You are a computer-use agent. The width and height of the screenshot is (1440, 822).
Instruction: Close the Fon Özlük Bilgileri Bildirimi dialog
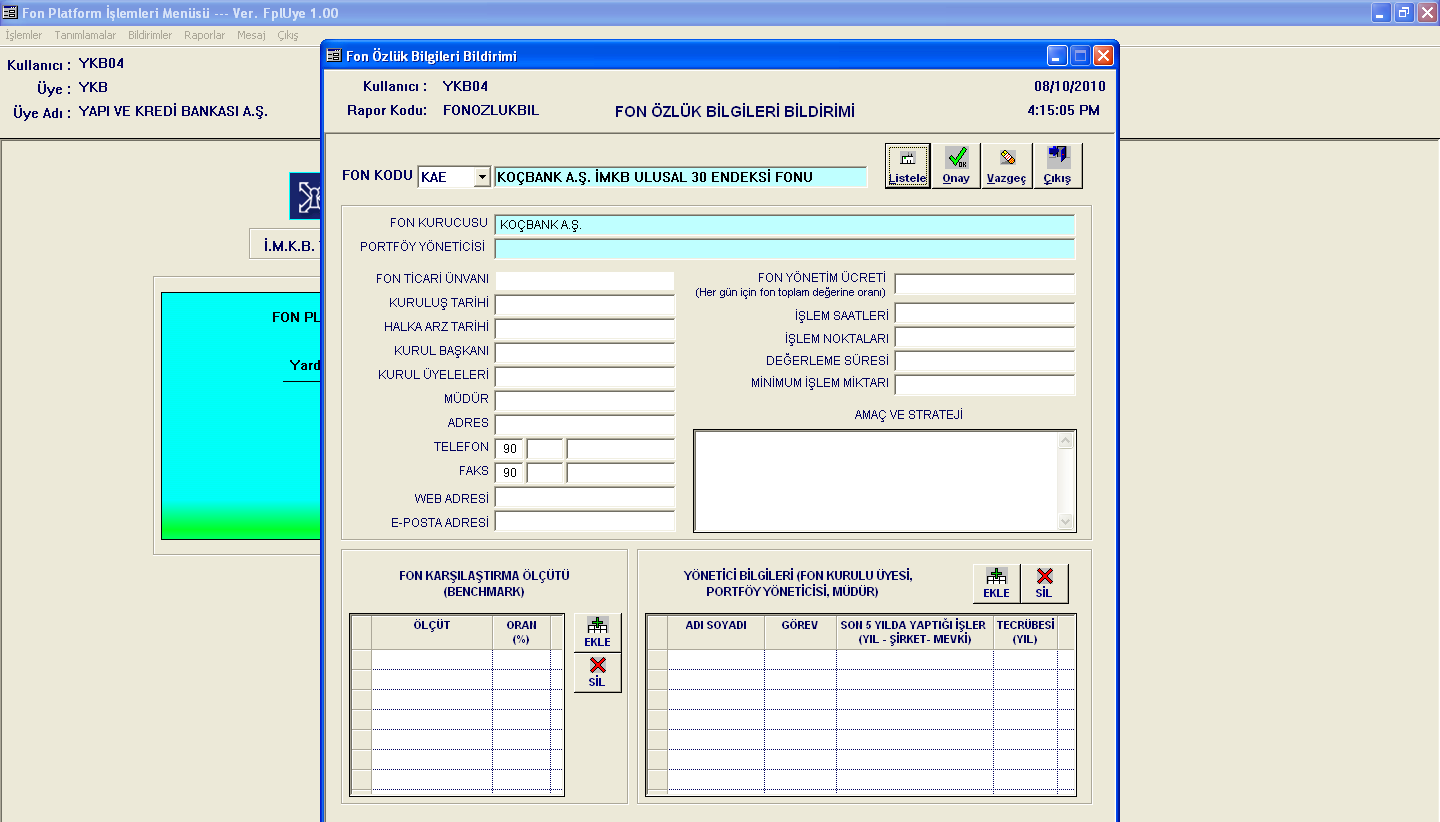tap(1103, 56)
